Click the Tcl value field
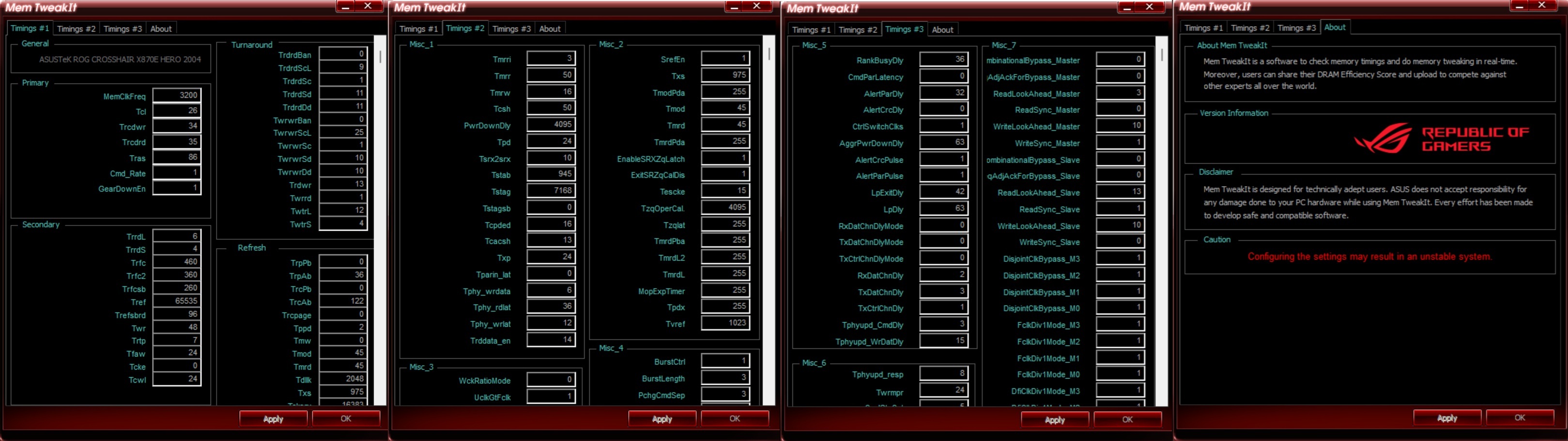Viewport: 1568px width, 441px height. pyautogui.click(x=177, y=111)
